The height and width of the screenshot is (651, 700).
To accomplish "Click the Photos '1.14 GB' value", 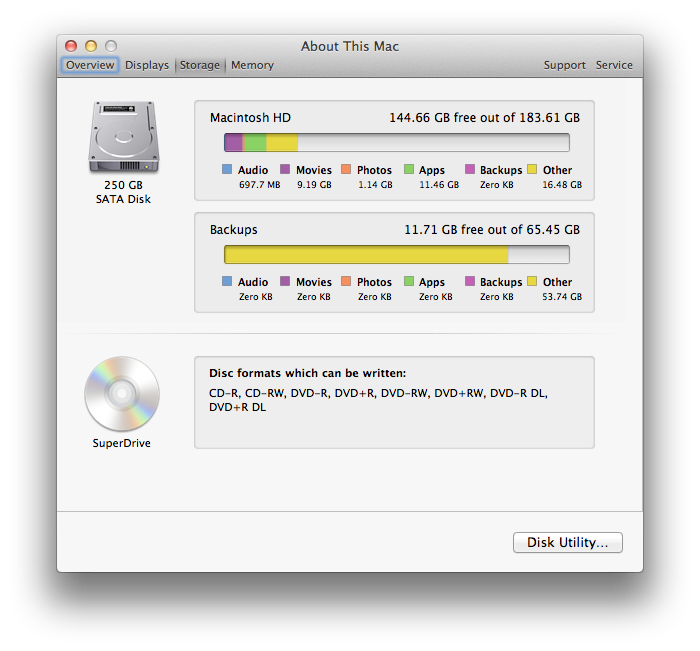I will pyautogui.click(x=375, y=185).
